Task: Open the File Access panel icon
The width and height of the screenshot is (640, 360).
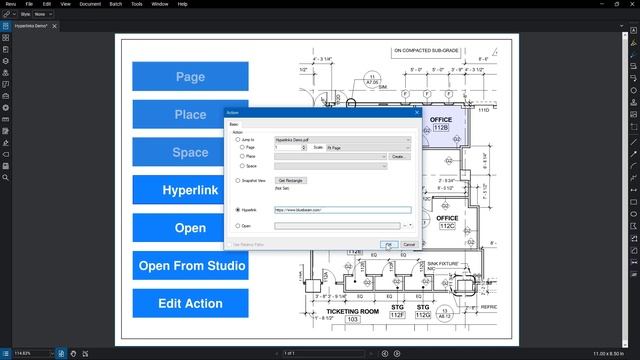Action: 6,26
